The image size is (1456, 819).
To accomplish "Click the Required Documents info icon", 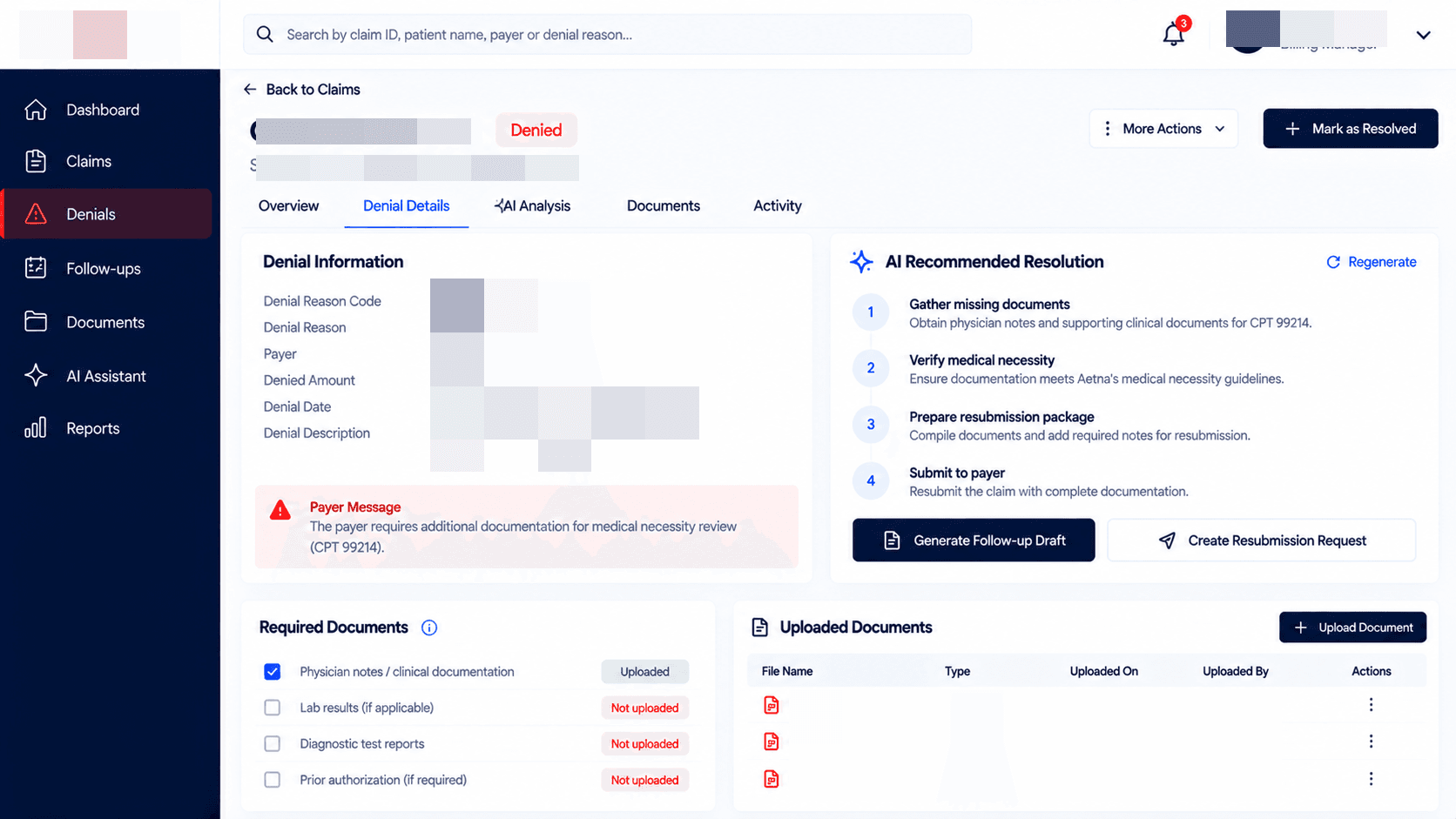I will (x=429, y=628).
